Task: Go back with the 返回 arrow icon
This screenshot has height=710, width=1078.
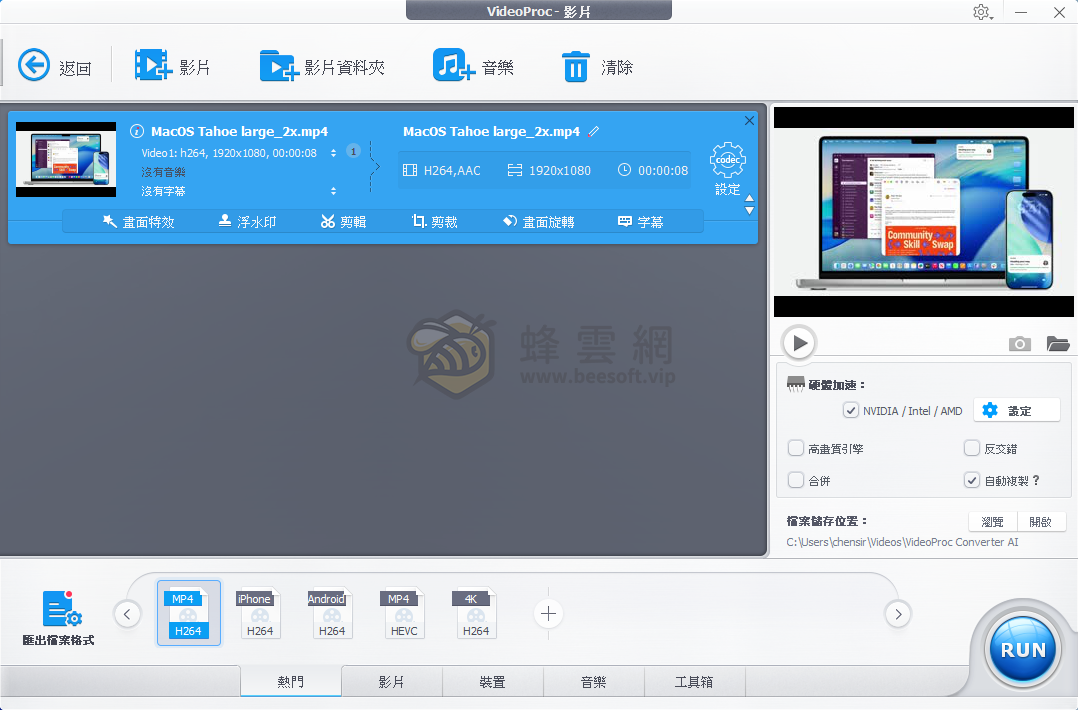Action: point(33,66)
